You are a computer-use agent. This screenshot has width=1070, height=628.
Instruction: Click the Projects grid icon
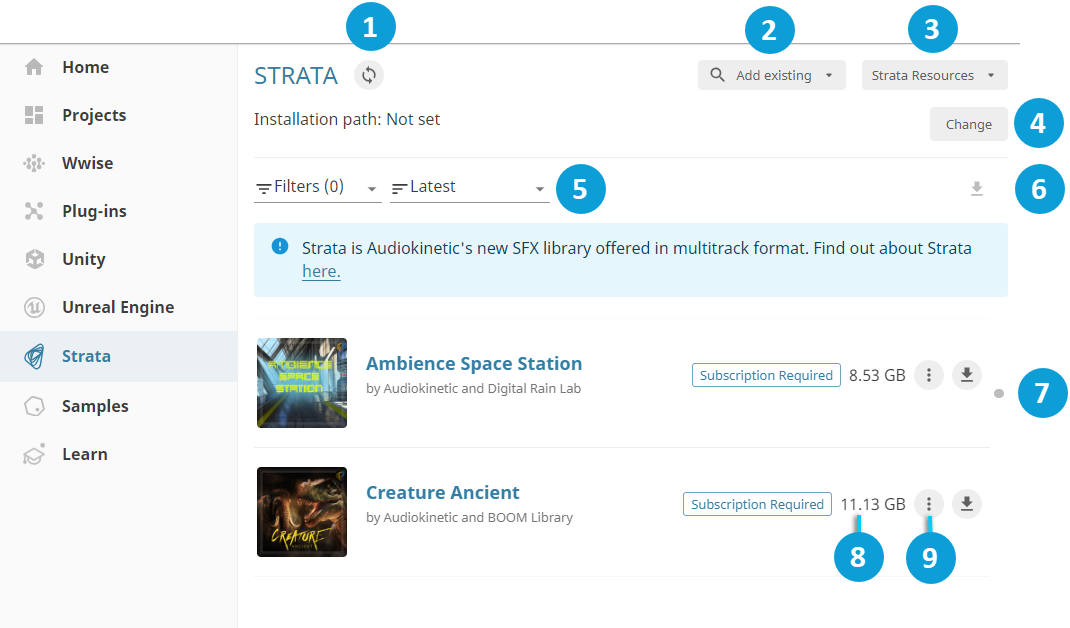34,115
